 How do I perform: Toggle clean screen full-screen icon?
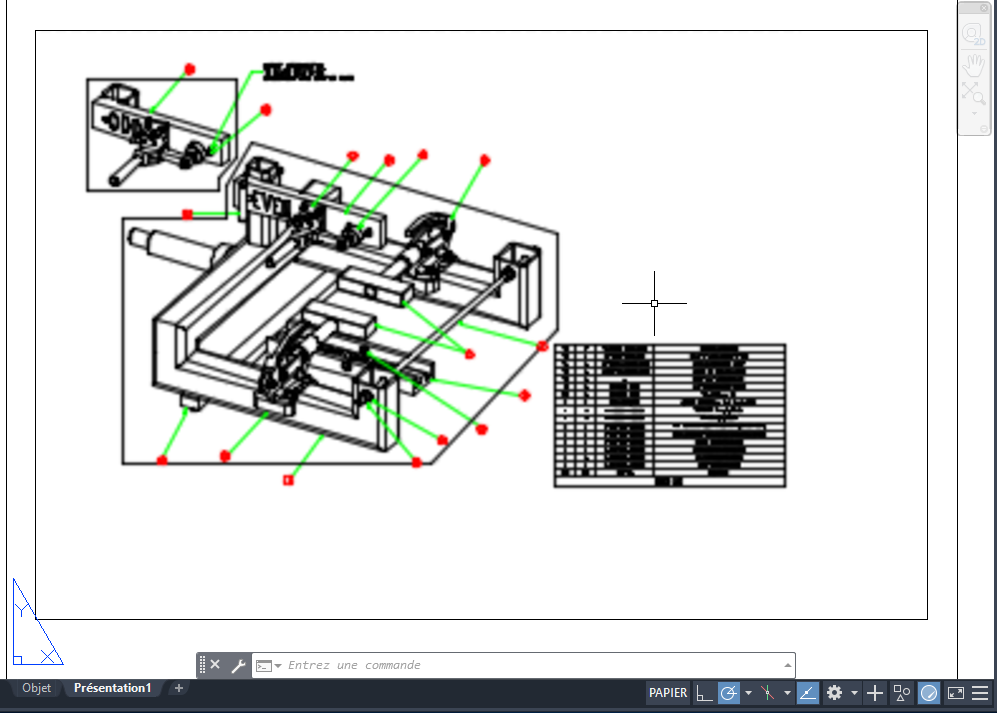point(956,693)
